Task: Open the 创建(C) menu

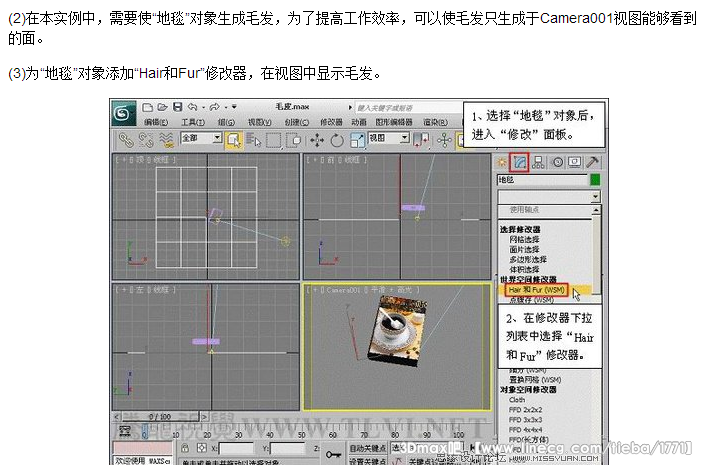Action: pyautogui.click(x=296, y=122)
